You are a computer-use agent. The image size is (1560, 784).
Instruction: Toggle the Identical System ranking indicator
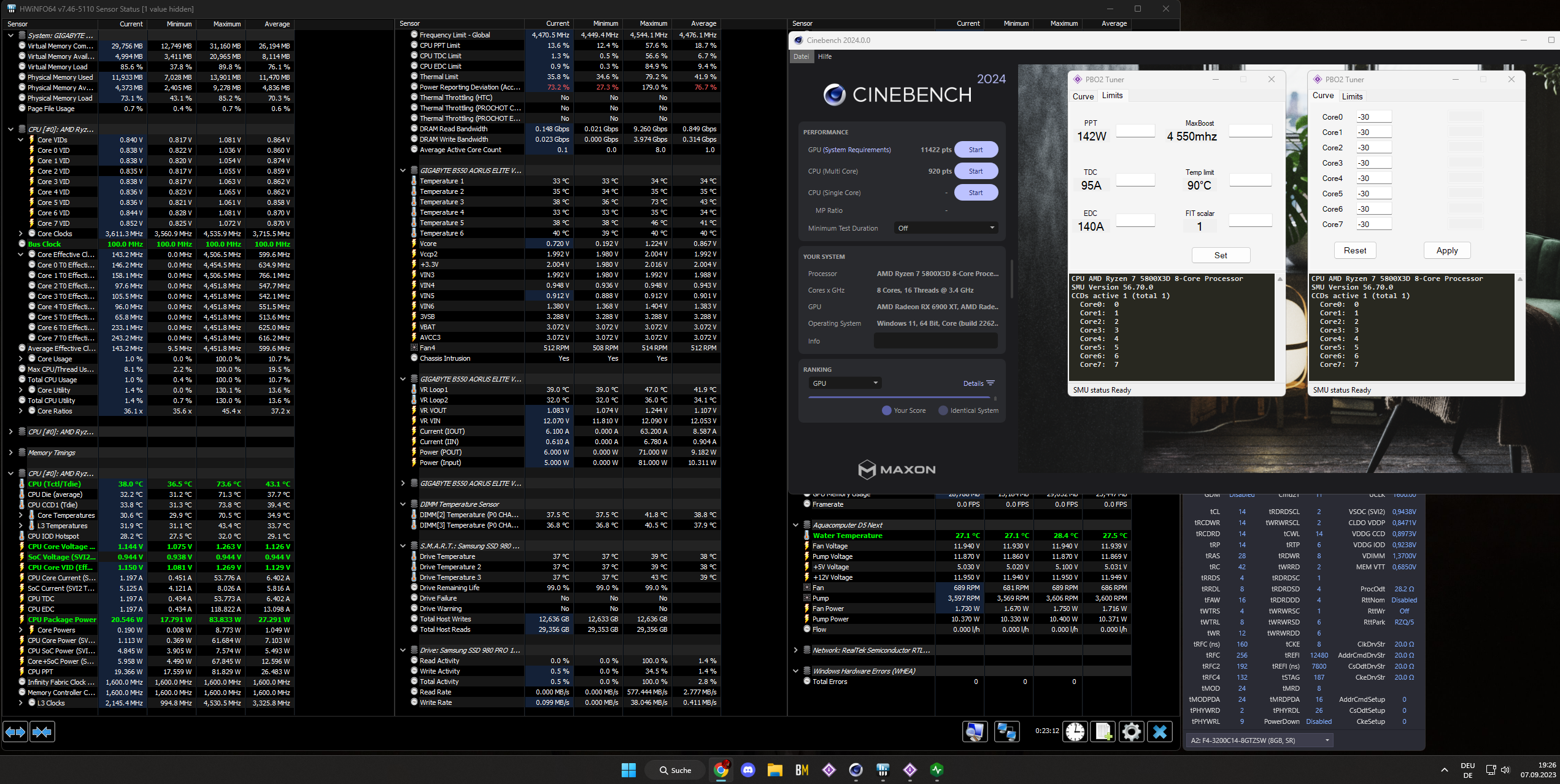click(x=943, y=410)
